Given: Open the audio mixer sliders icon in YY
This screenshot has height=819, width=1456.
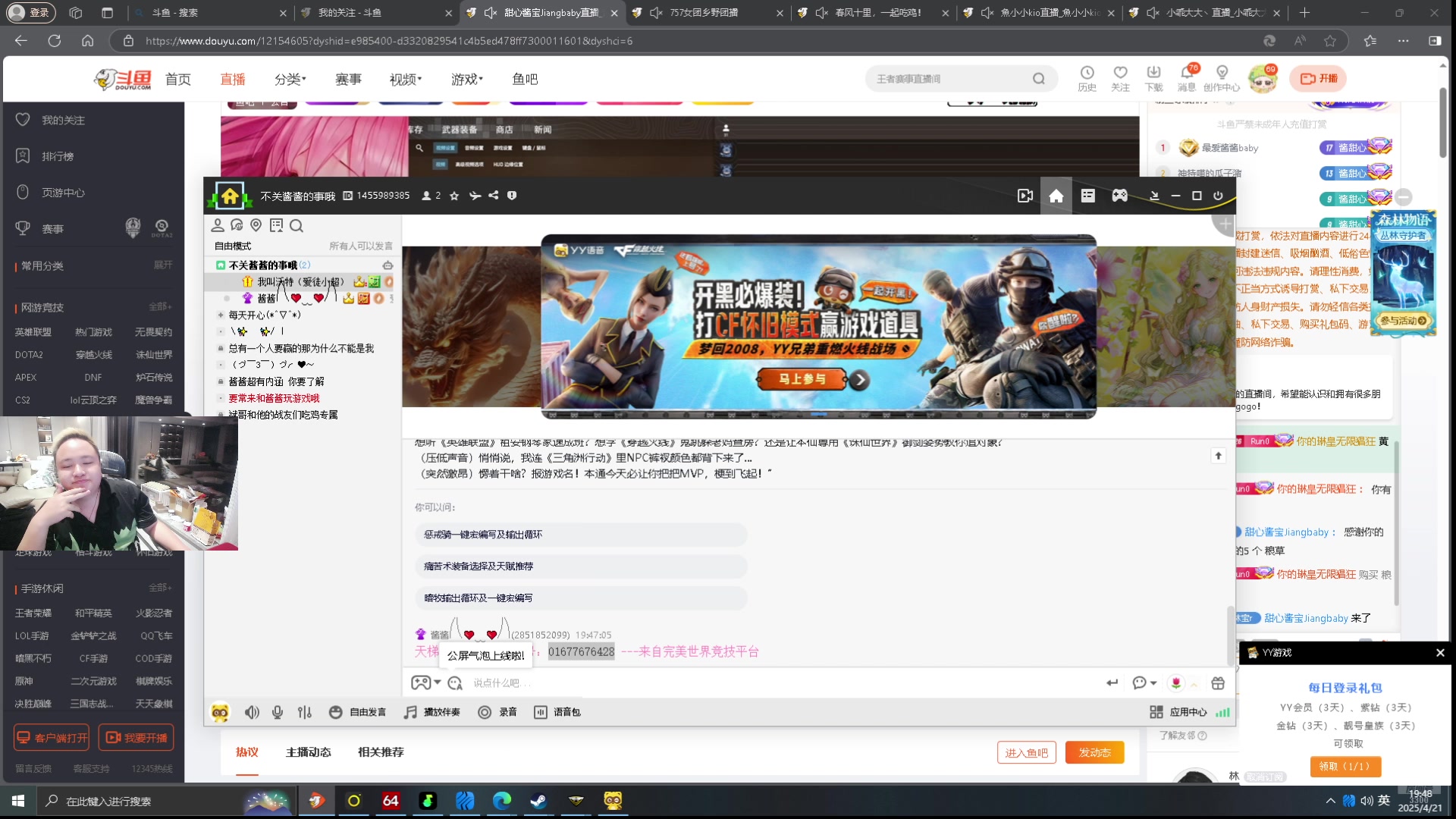Looking at the screenshot, I should coord(304,712).
